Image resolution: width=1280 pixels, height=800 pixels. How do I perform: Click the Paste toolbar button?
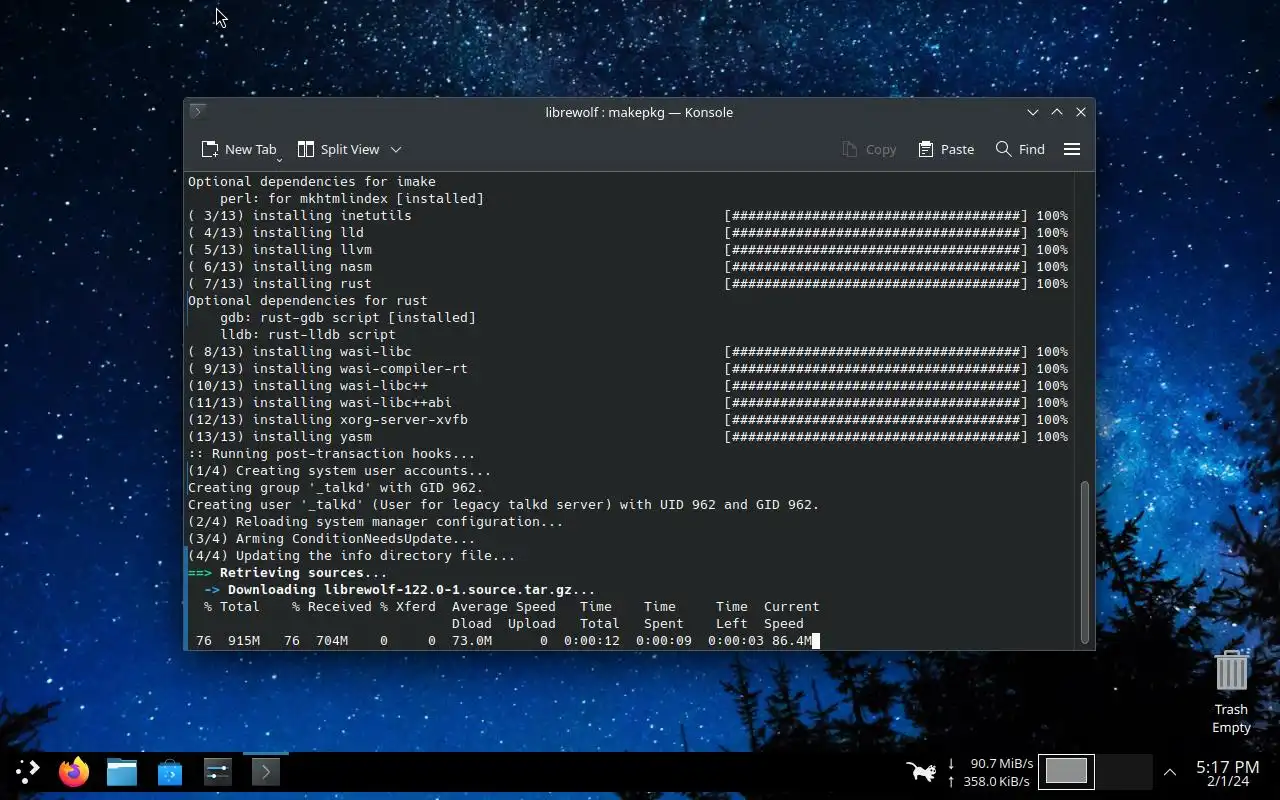coord(946,149)
